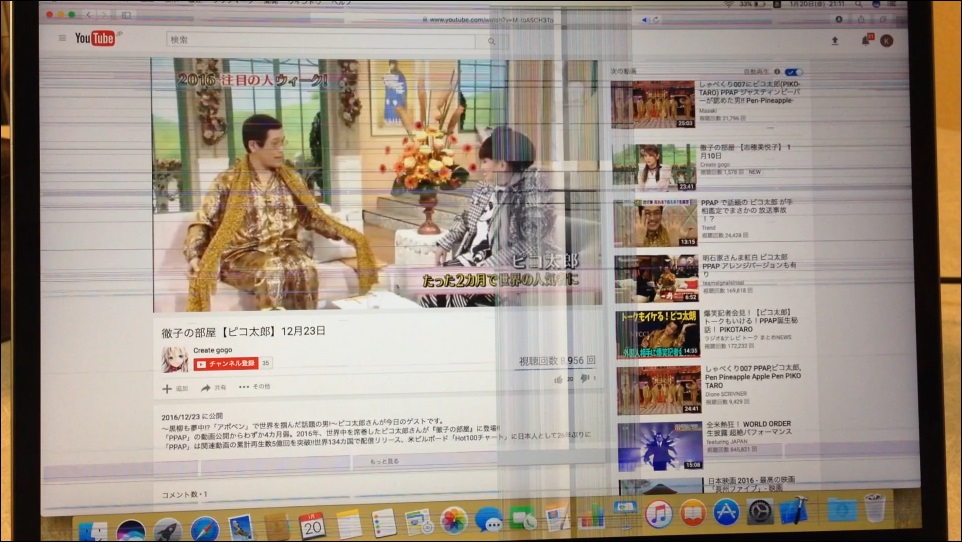Toggle the autoplay (自動再生) switch
The image size is (962, 542).
[793, 72]
